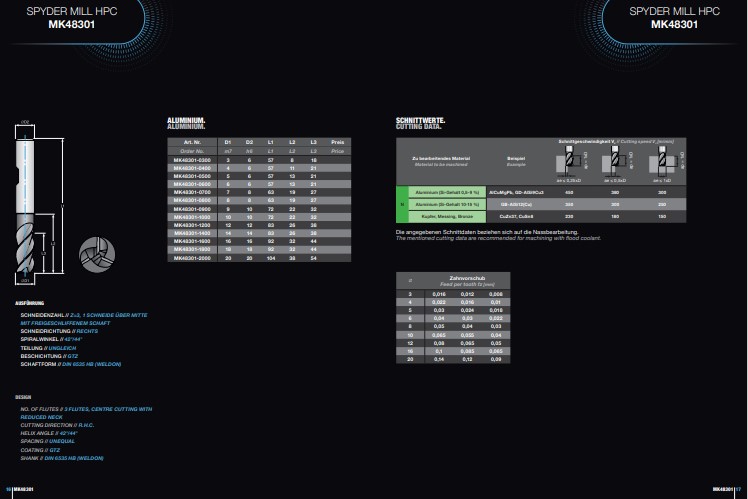The height and width of the screenshot is (499, 748).
Task: Click the ae ≤ 0,25xD milling diagram
Action: click(570, 162)
